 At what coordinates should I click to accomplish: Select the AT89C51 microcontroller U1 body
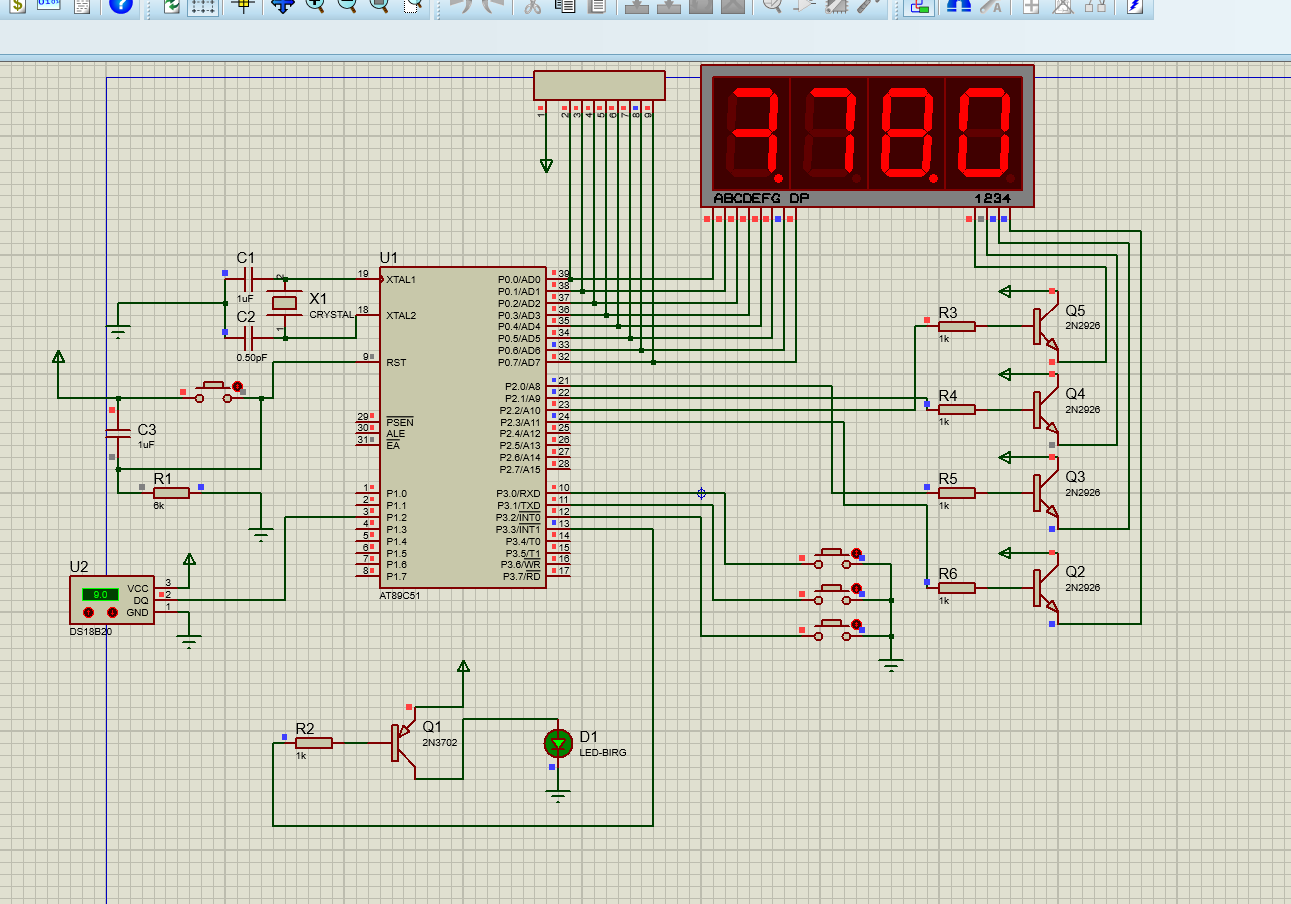pyautogui.click(x=465, y=427)
